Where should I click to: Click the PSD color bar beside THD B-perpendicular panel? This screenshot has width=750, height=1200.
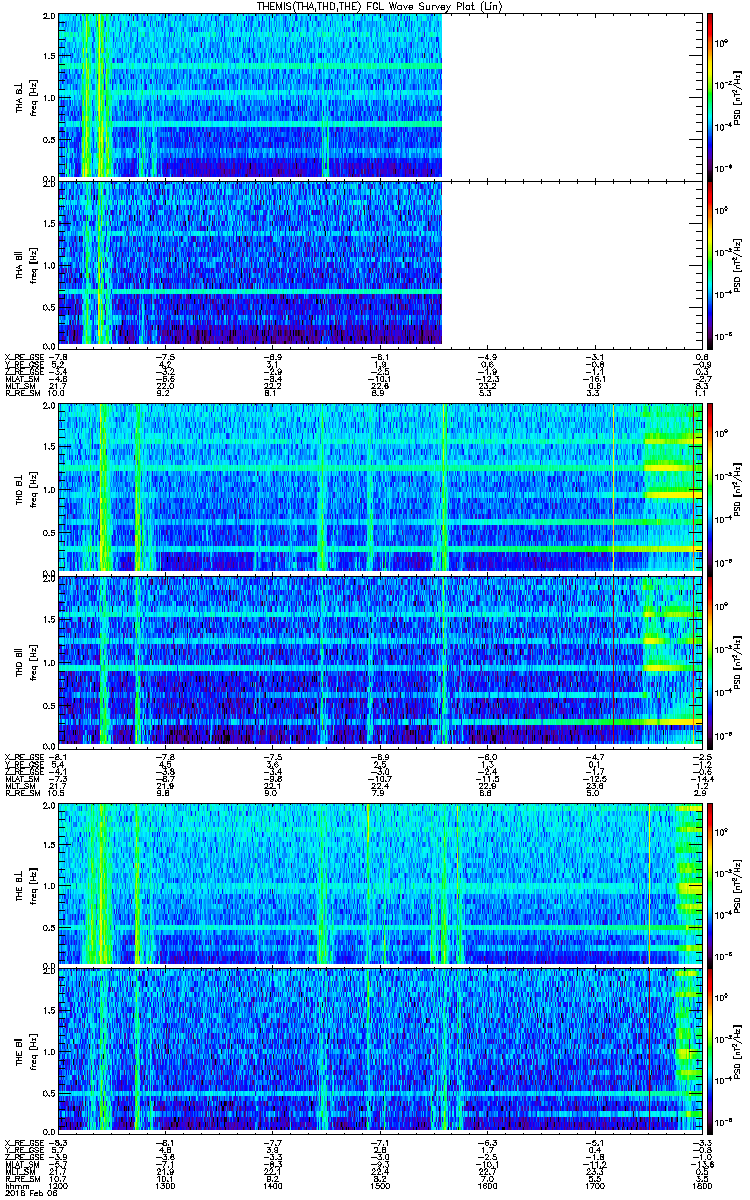[x=710, y=488]
